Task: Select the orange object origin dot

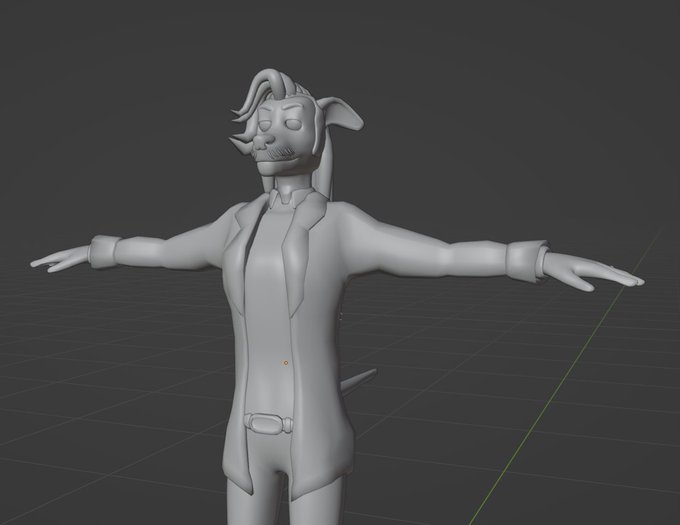Action: coord(286,362)
